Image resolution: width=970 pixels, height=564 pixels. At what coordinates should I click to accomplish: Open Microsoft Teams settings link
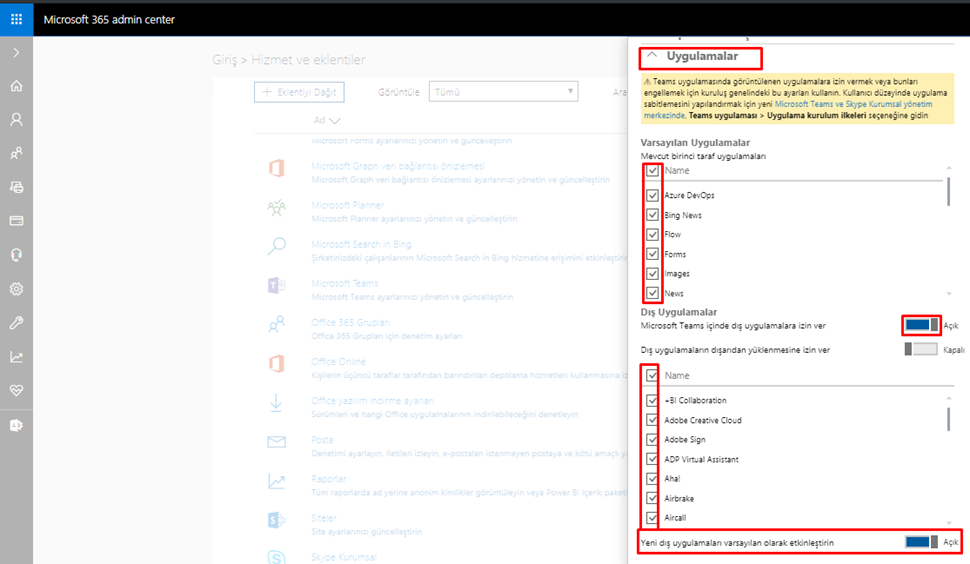(x=345, y=283)
